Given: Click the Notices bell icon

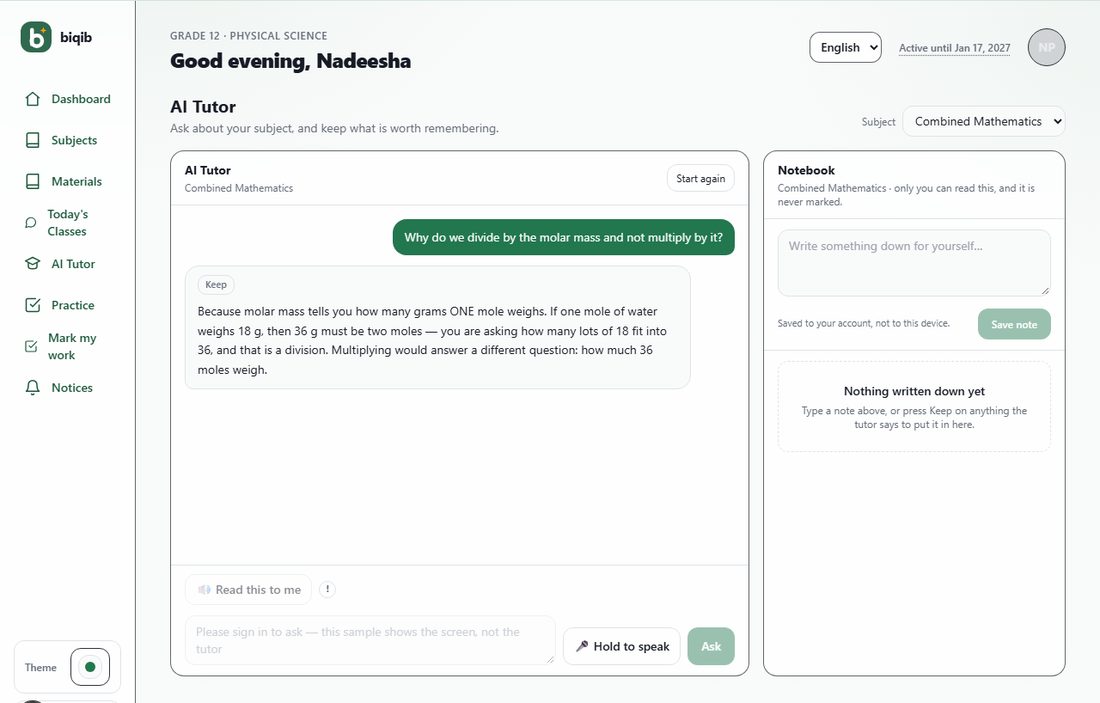Looking at the screenshot, I should (x=32, y=388).
